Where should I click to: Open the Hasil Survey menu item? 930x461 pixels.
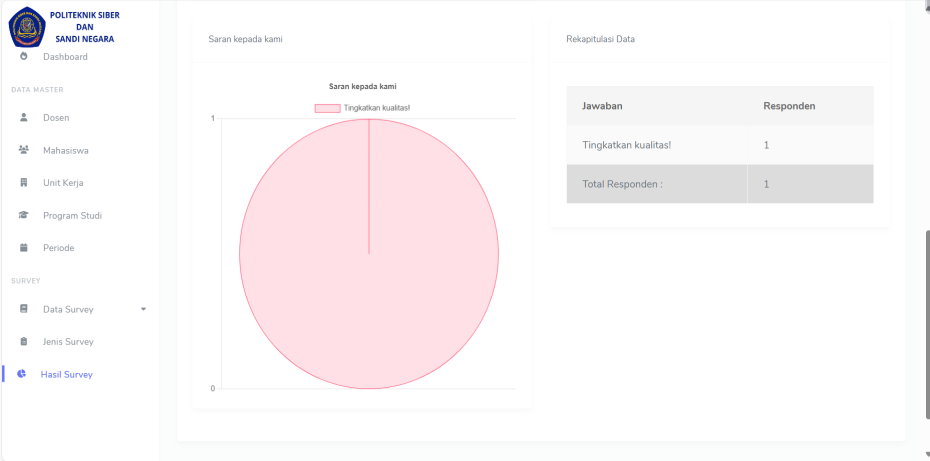[66, 374]
